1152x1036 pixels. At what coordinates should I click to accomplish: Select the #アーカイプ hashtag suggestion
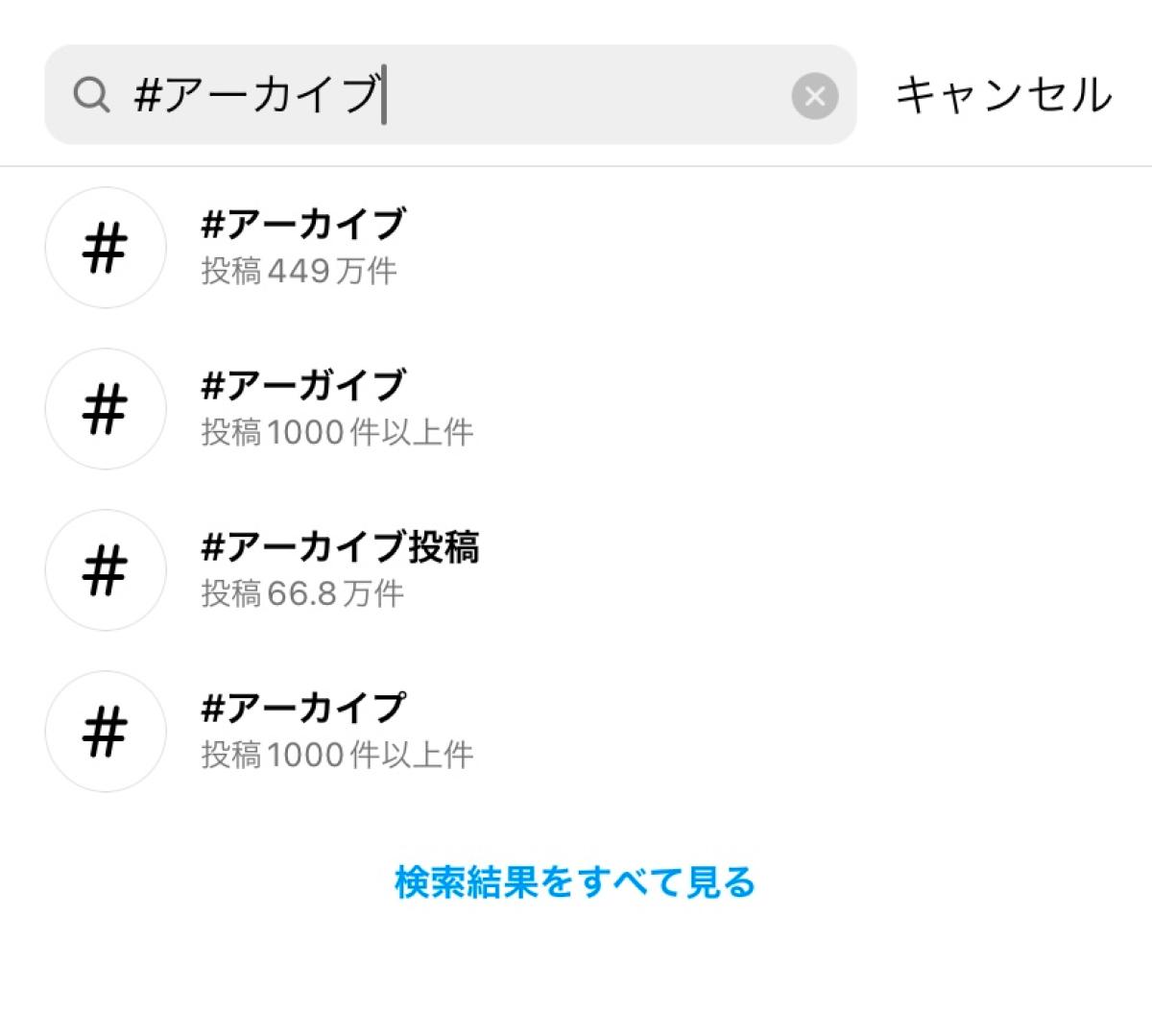tap(303, 709)
